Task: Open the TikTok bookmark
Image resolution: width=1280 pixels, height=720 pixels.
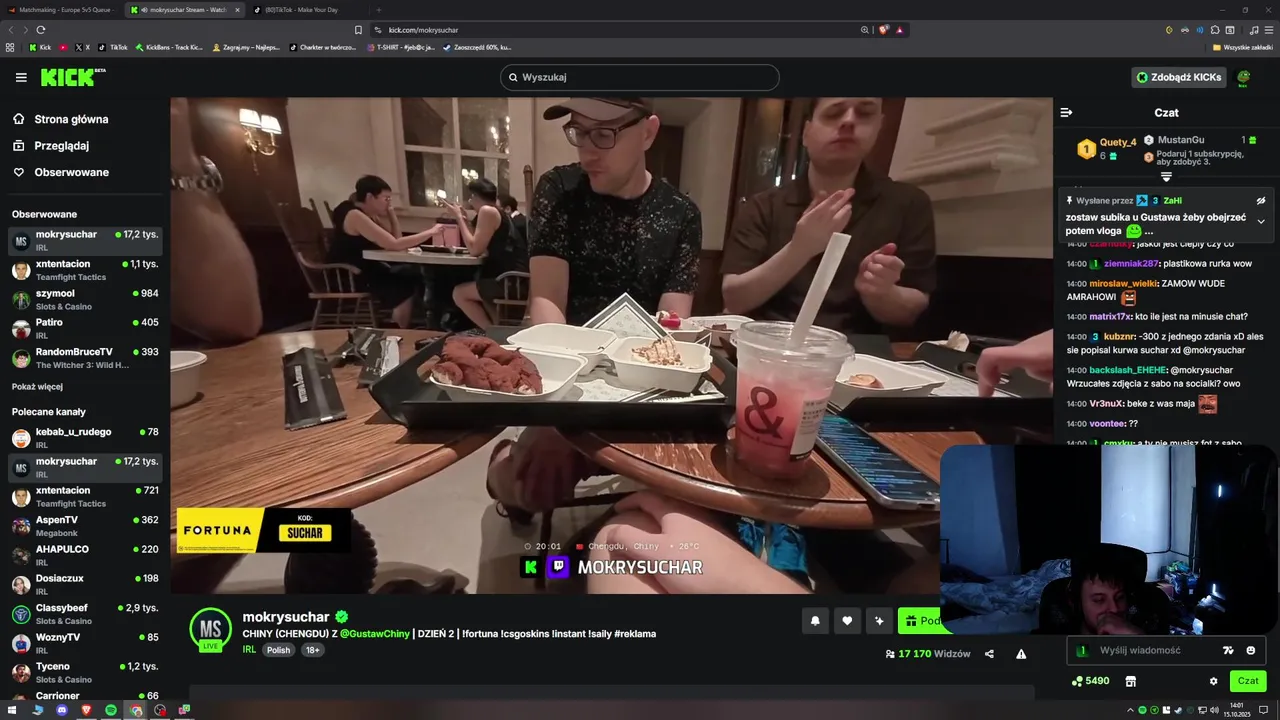Action: 113,47
